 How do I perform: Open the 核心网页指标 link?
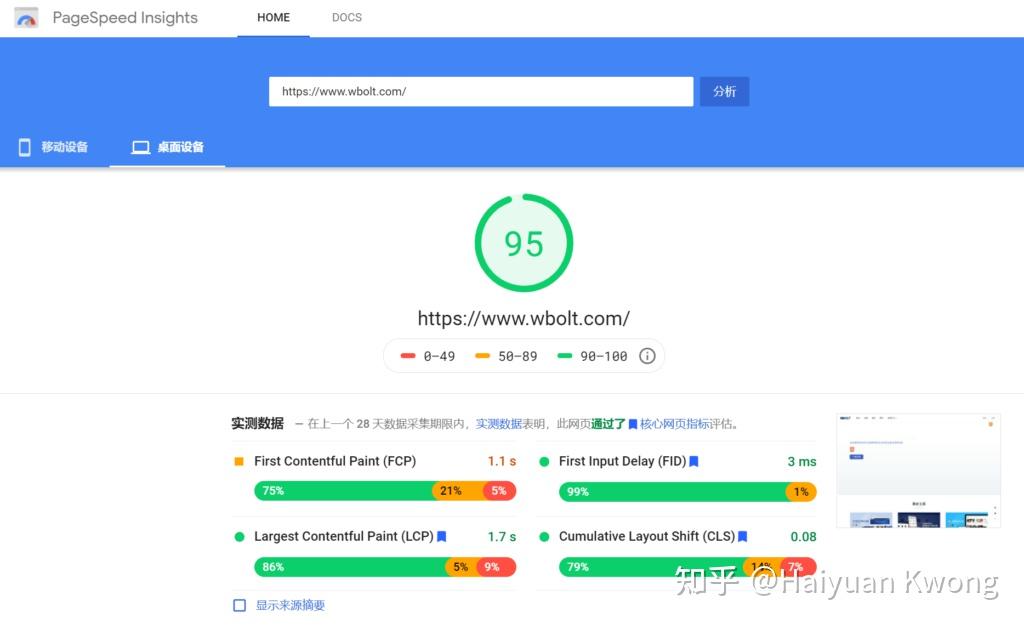point(675,424)
